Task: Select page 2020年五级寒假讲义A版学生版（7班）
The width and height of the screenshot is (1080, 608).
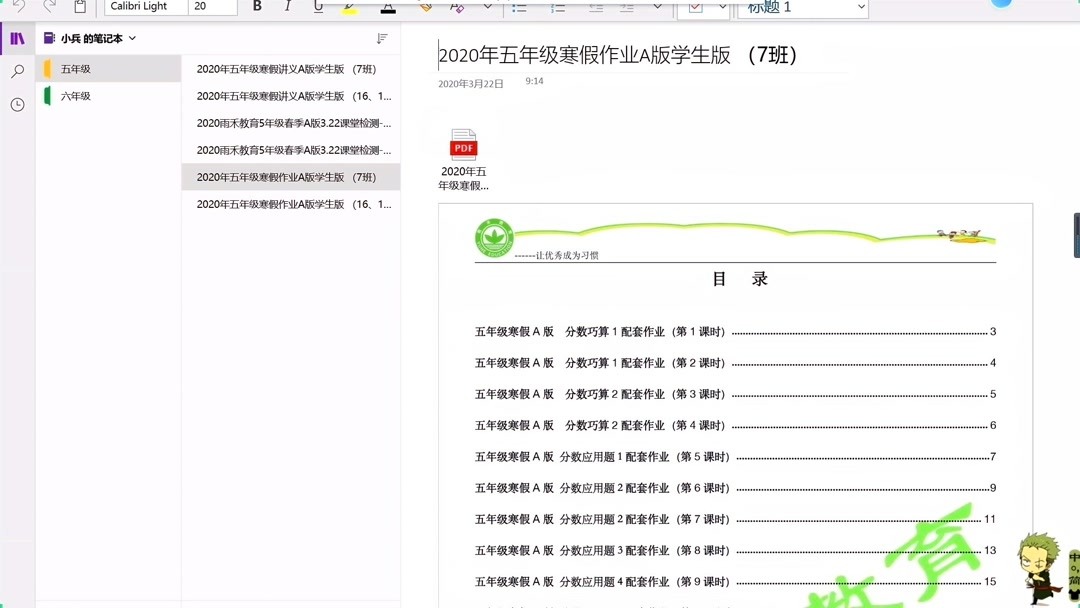Action: [x=291, y=68]
